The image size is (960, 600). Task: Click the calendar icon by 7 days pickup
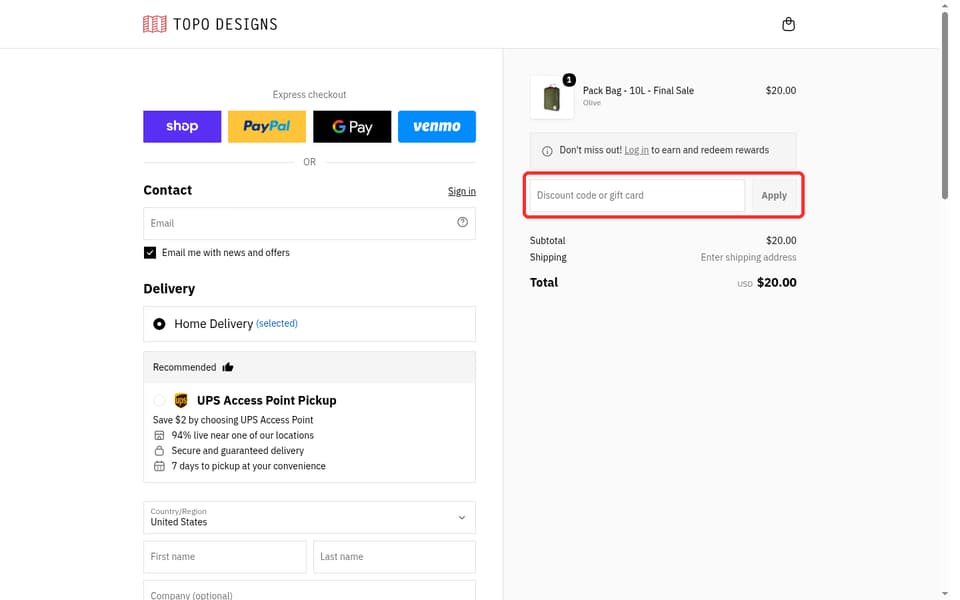159,466
